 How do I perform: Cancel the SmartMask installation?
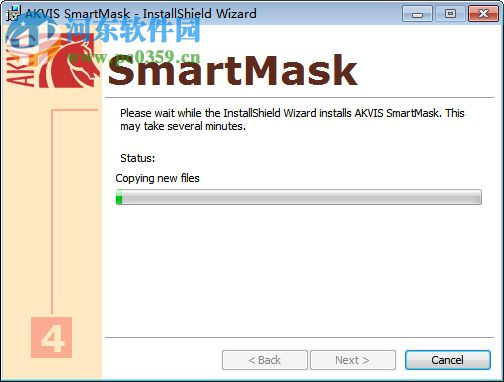pyautogui.click(x=448, y=360)
